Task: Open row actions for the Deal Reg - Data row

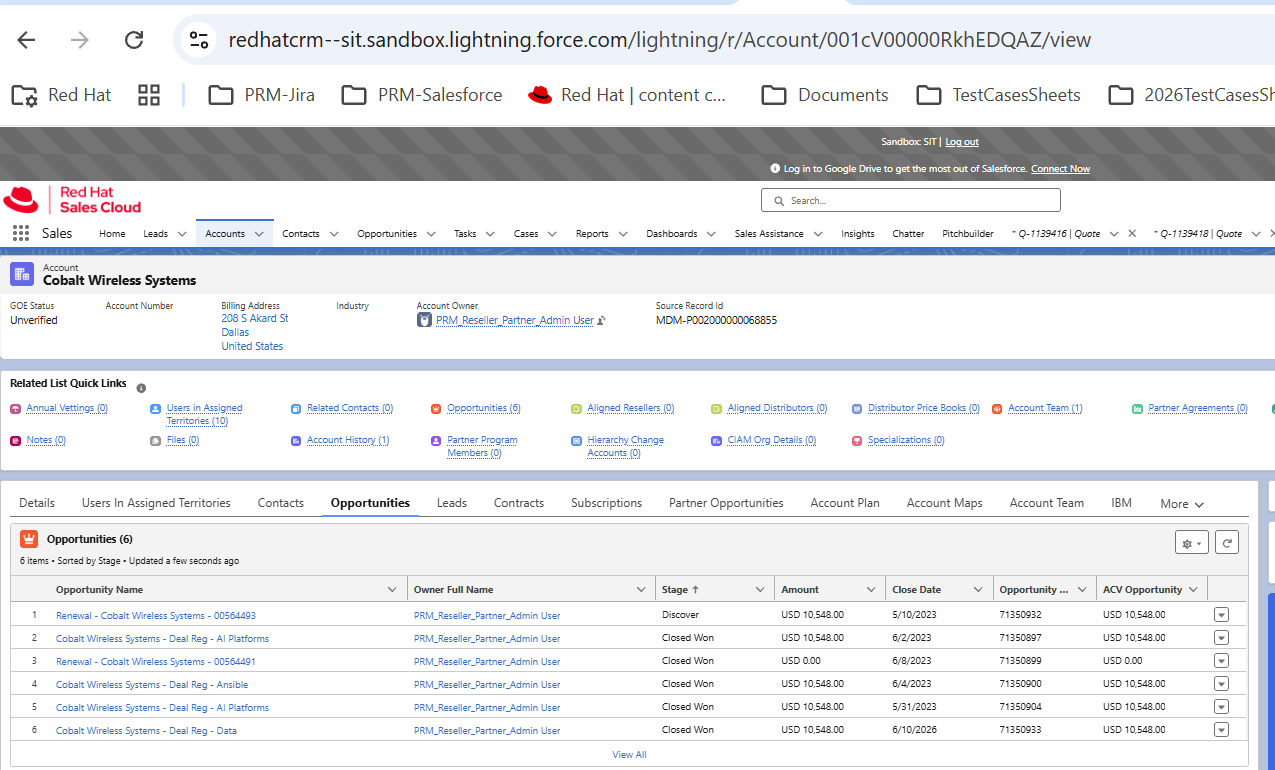Action: pos(1221,730)
